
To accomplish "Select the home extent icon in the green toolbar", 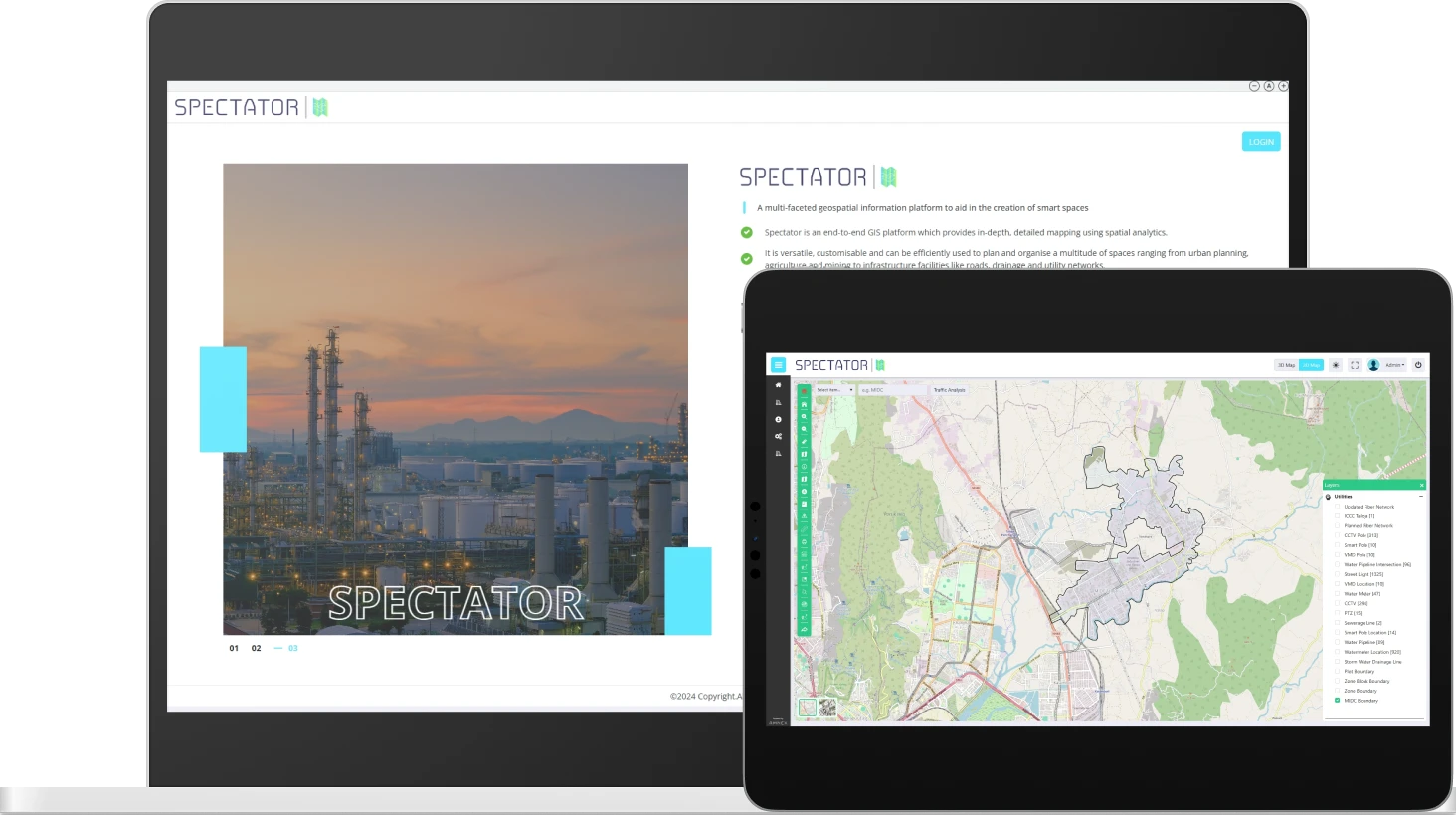I will pyautogui.click(x=804, y=404).
